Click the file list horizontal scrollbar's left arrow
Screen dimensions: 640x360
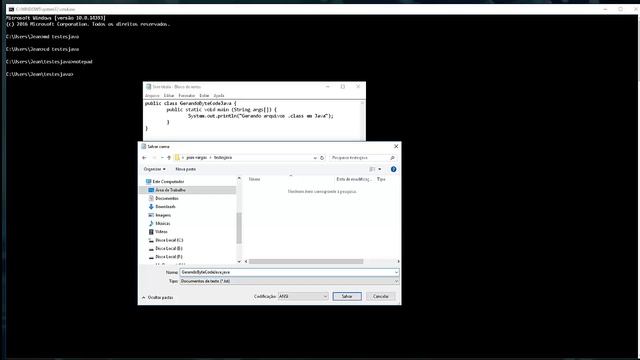click(246, 262)
